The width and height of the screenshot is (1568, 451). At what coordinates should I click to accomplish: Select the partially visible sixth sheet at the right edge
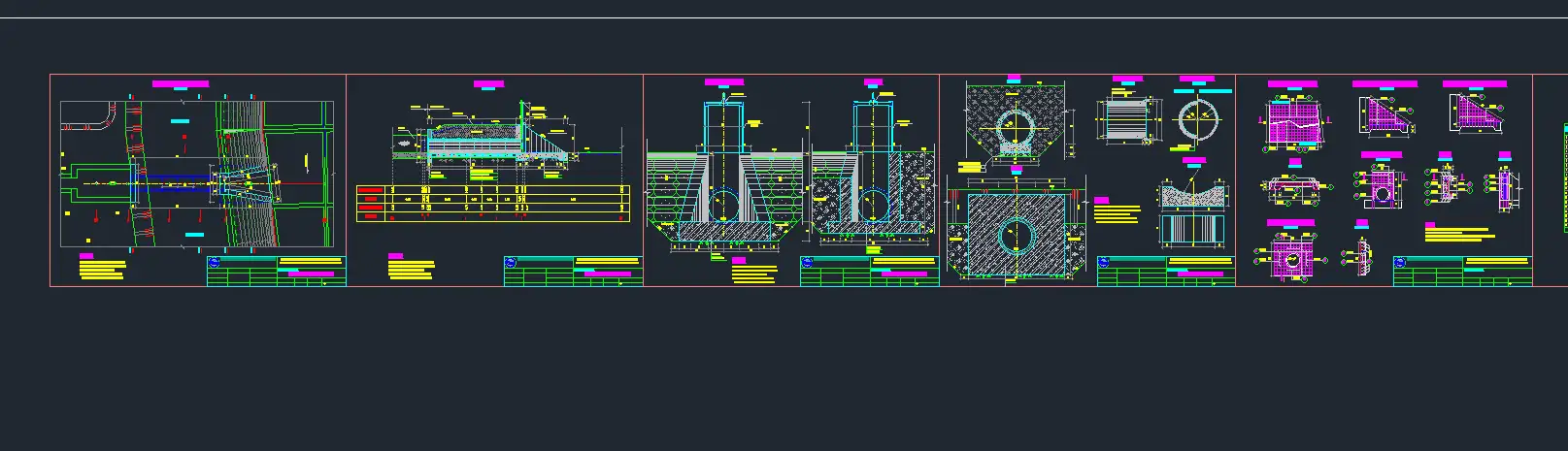1550,179
